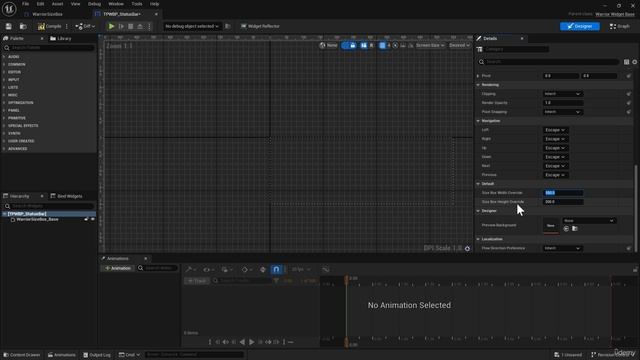Open the sequencer curve editor icon
The image size is (640, 360).
325,269
